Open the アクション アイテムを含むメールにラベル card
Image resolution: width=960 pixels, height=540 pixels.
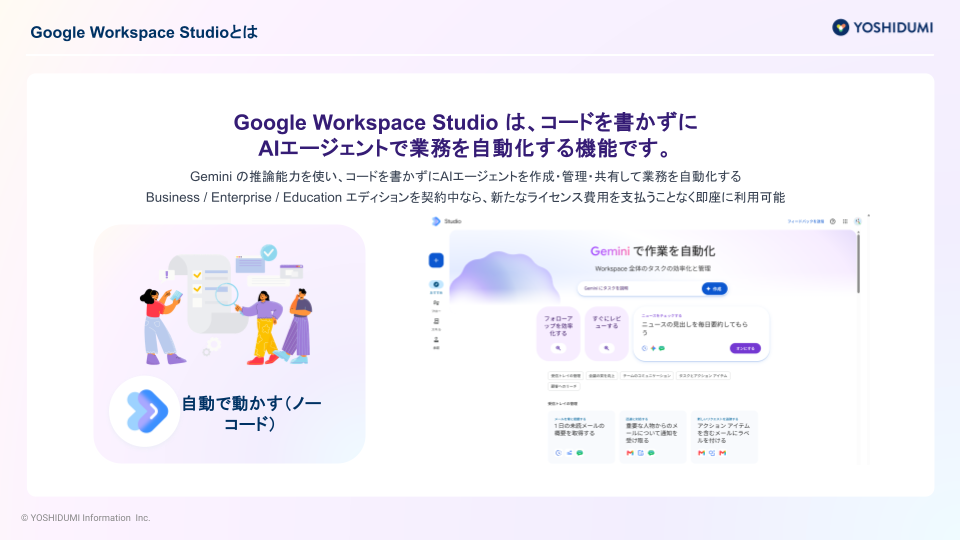pos(724,437)
